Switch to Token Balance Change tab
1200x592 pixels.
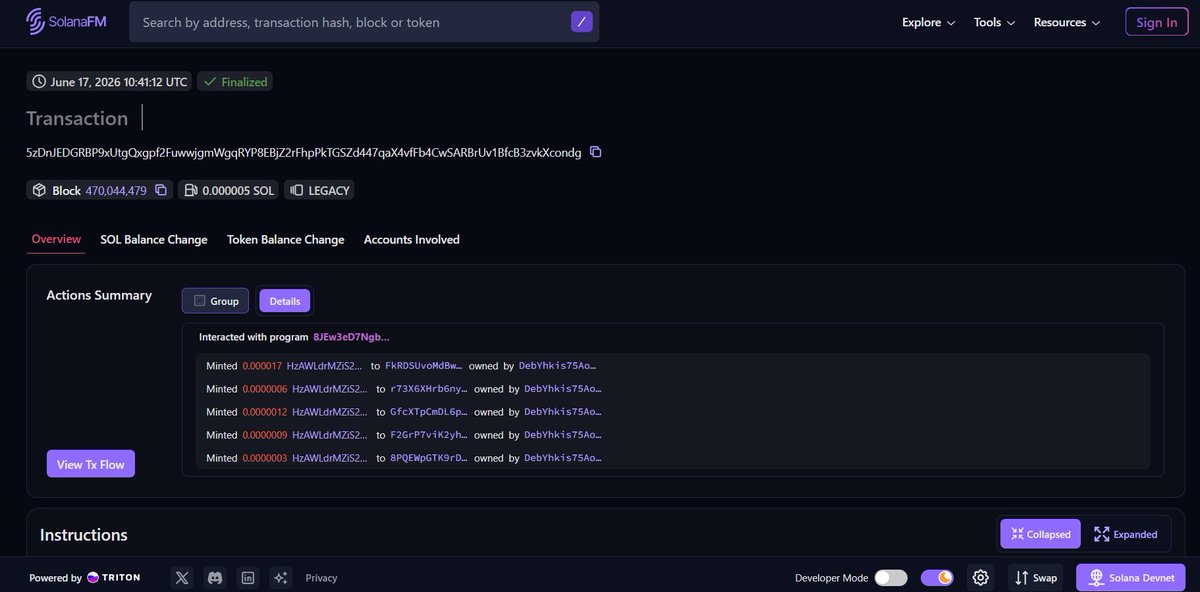tap(286, 240)
